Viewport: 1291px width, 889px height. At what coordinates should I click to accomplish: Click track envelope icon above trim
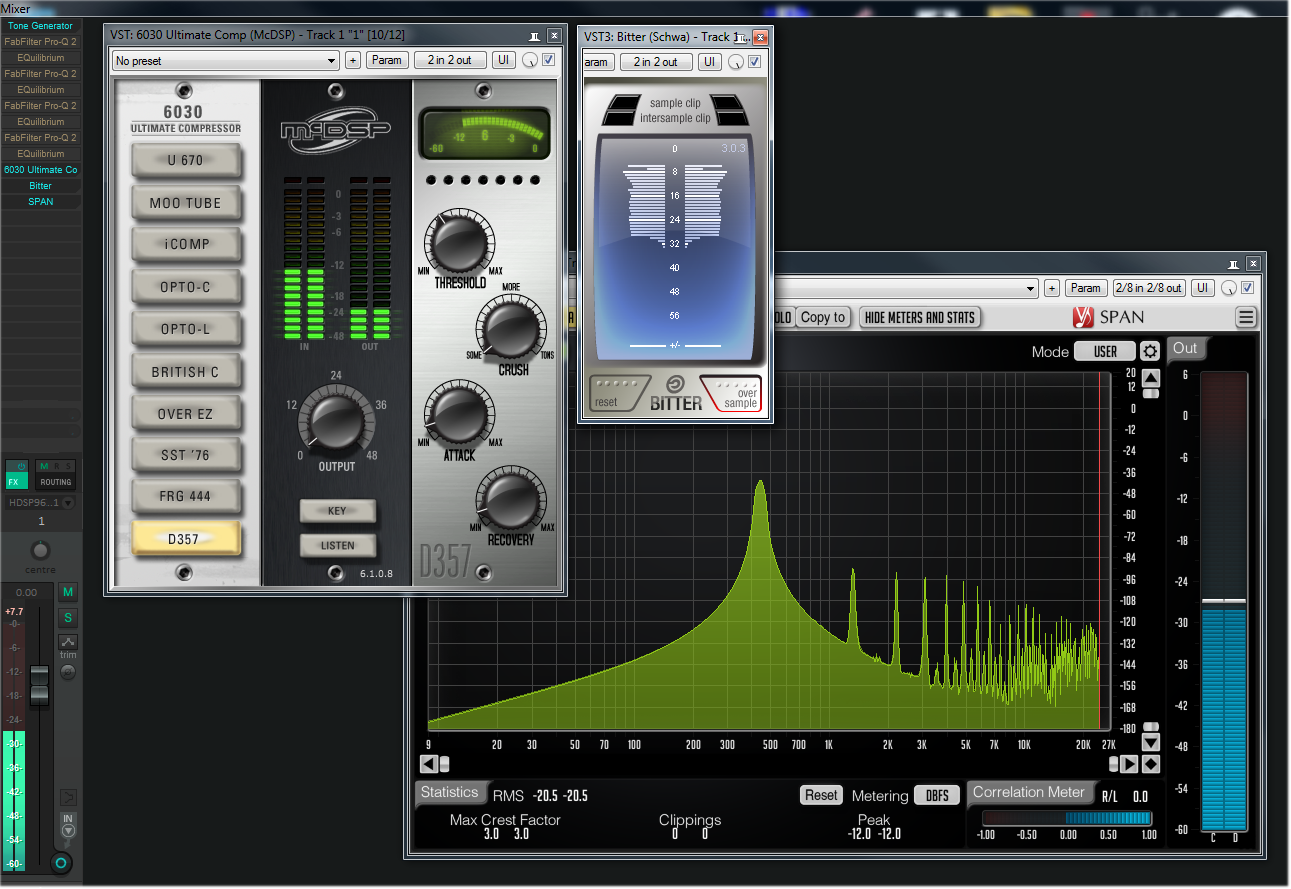coord(68,641)
